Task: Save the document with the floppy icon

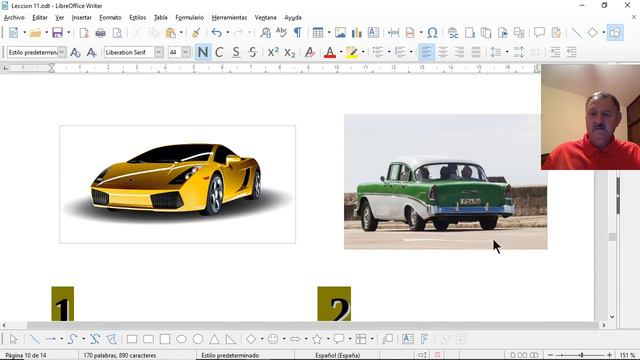Action: pos(58,33)
